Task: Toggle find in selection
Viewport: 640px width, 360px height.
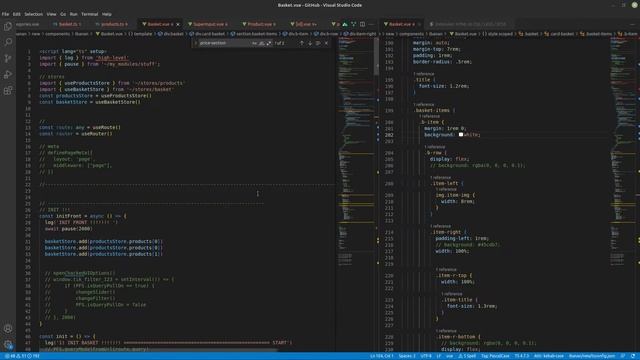Action: pos(318,43)
